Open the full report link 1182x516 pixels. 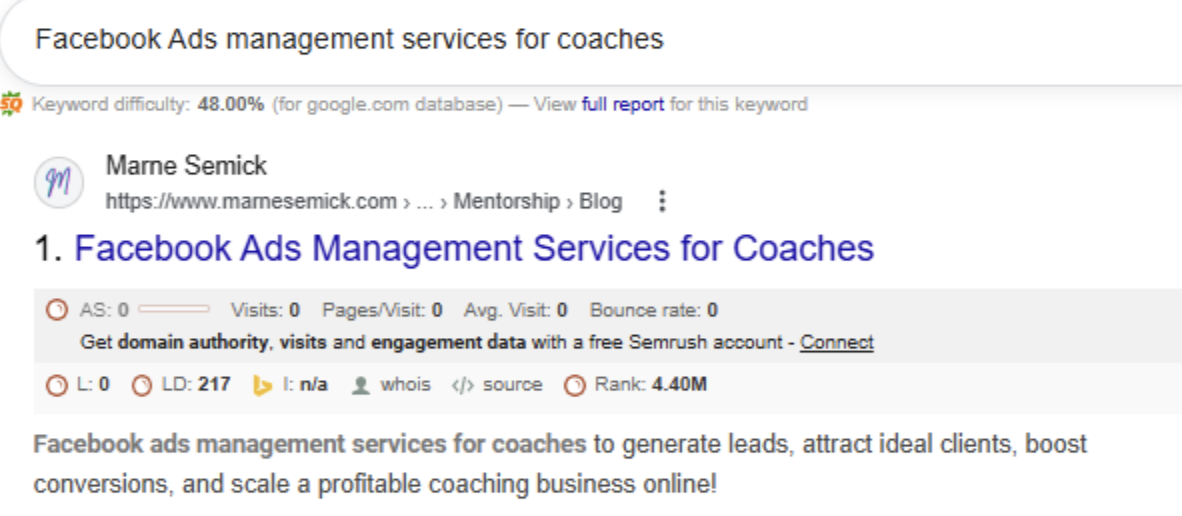623,104
